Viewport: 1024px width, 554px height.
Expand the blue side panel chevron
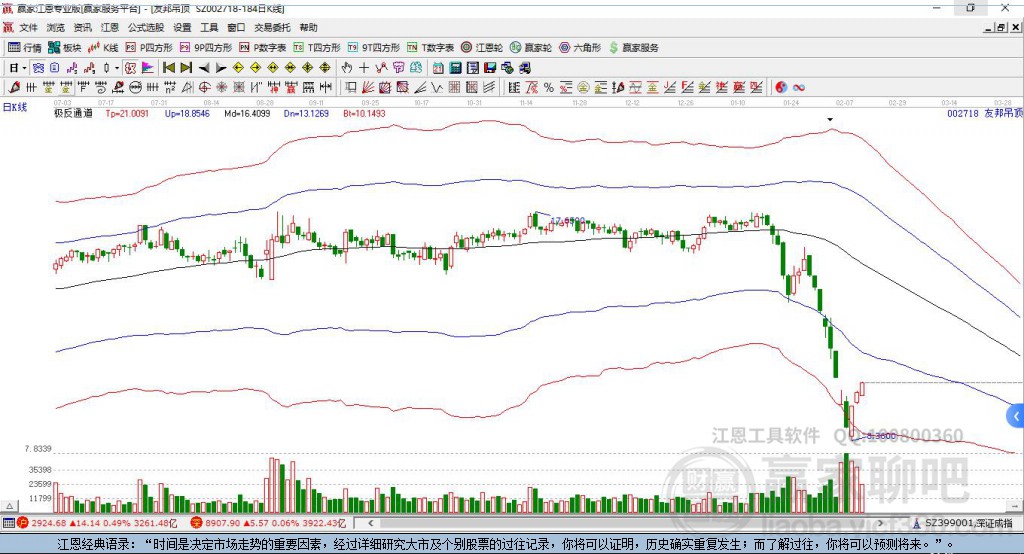pos(1016,416)
